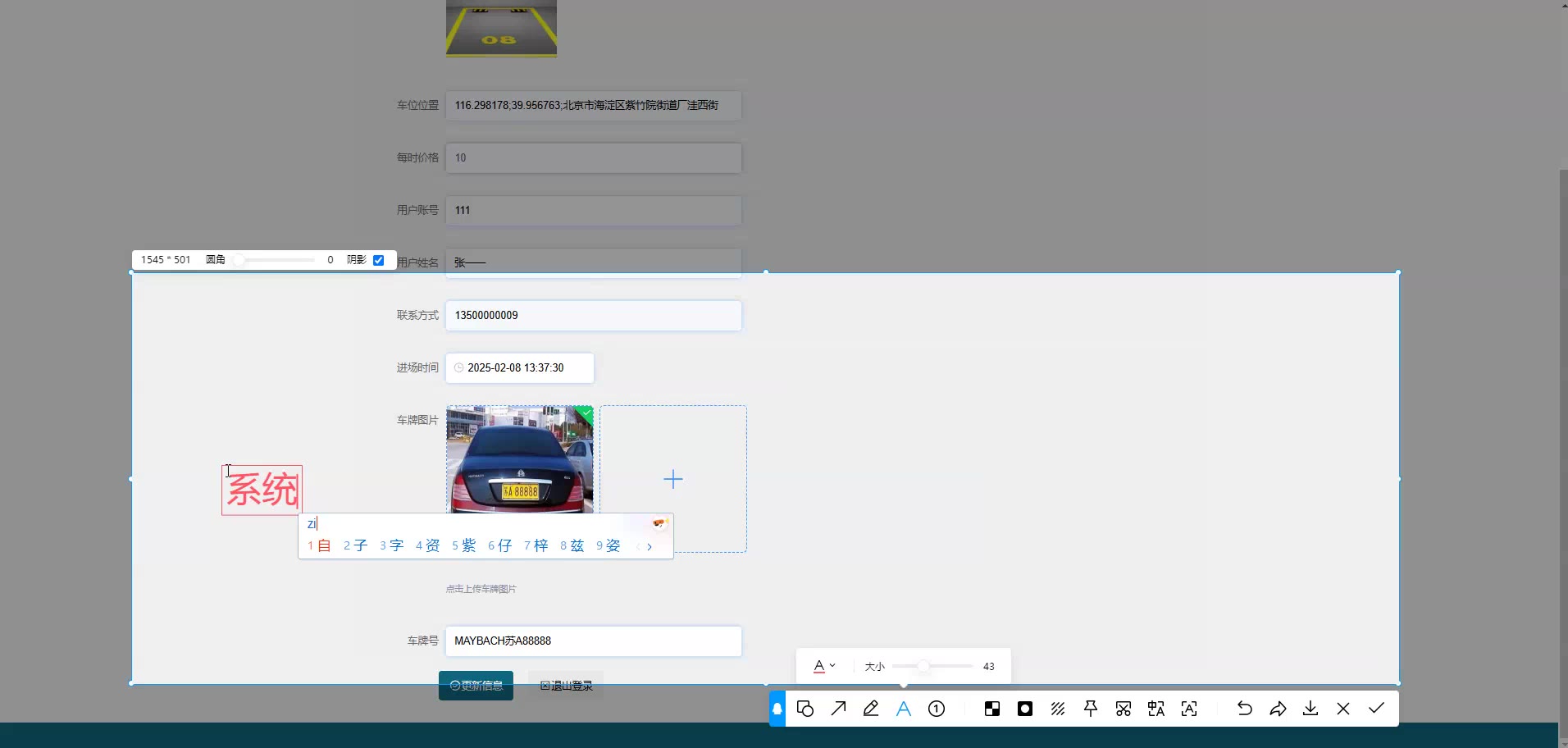Activate the mosaic blur tool
This screenshot has width=1568, height=748.
tap(992, 709)
